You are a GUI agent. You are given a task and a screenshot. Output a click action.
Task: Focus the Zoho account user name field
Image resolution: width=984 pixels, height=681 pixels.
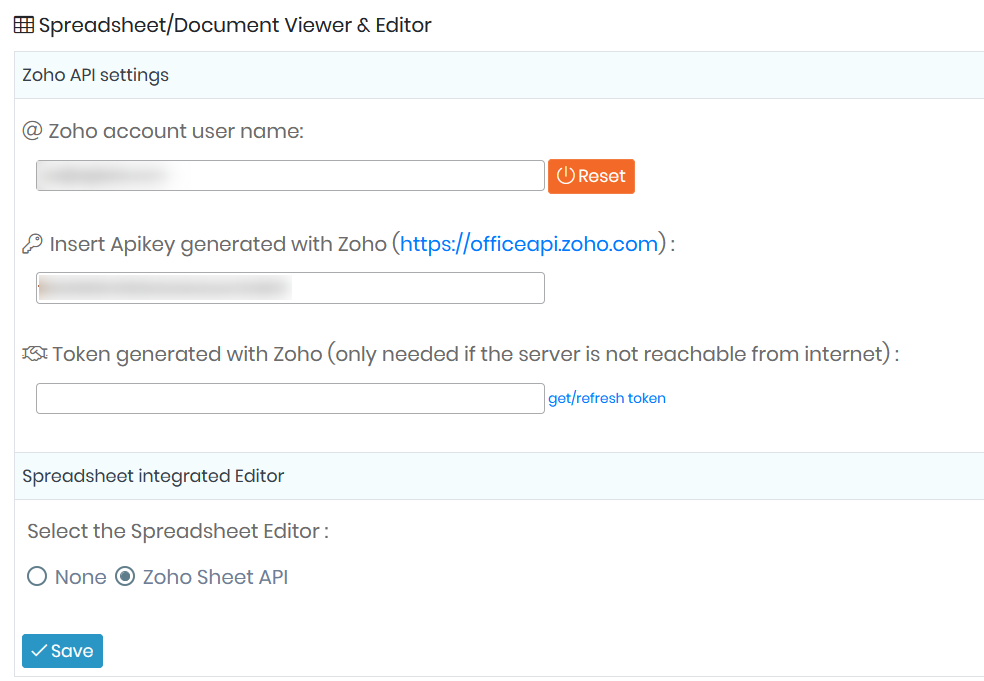pos(290,176)
